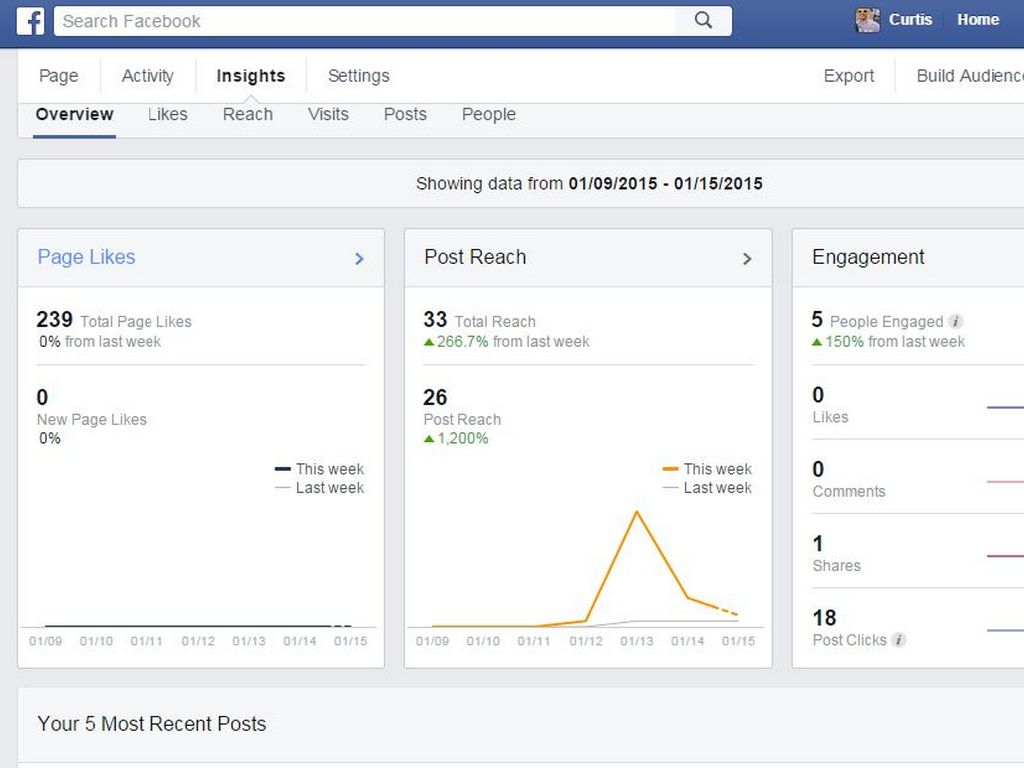Screen dimensions: 1024x768
Task: Click info icon next to People Engaged
Action: coord(956,321)
